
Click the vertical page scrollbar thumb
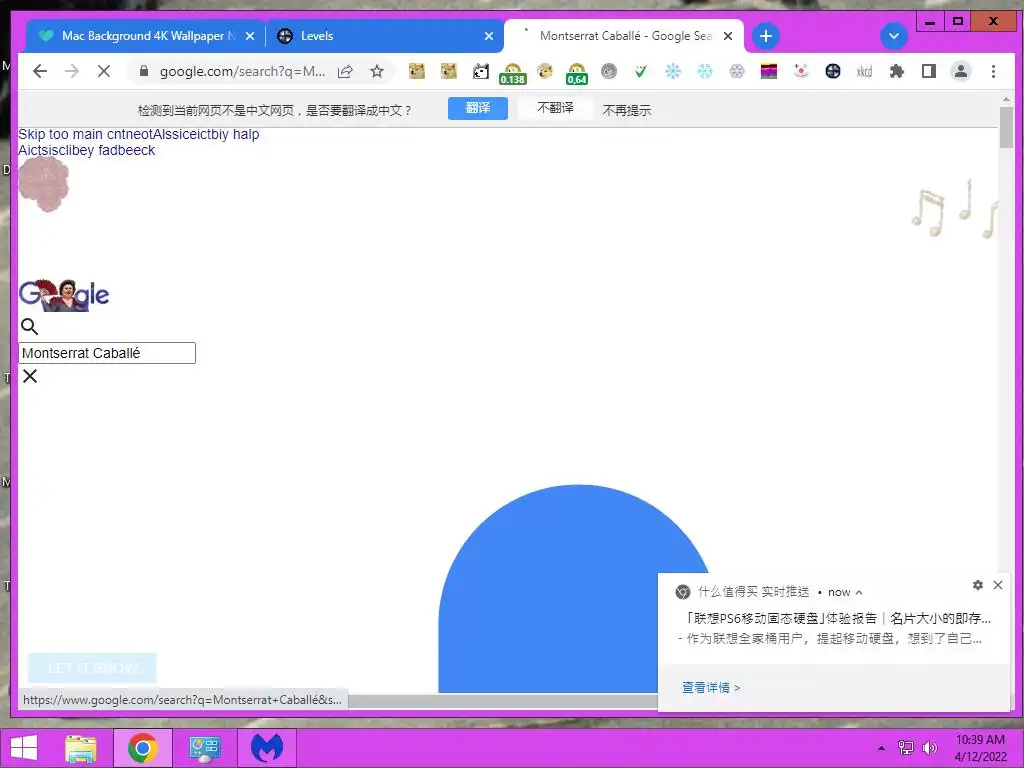[x=1006, y=127]
